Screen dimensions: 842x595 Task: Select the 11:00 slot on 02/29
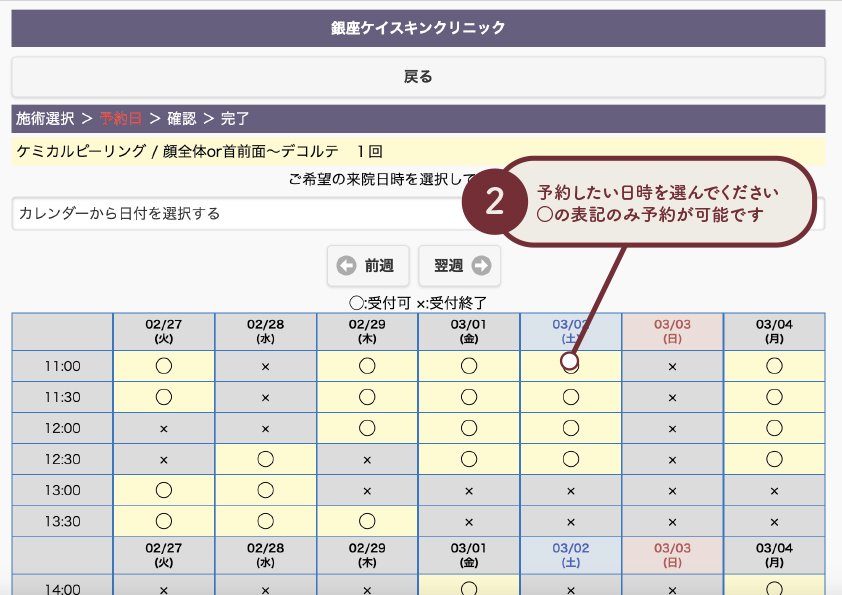point(367,366)
